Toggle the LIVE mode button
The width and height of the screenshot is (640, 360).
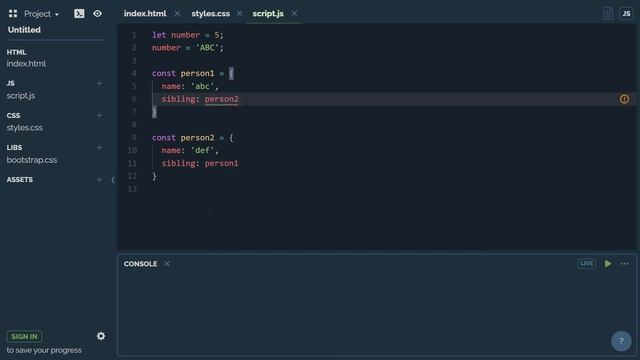click(x=587, y=264)
